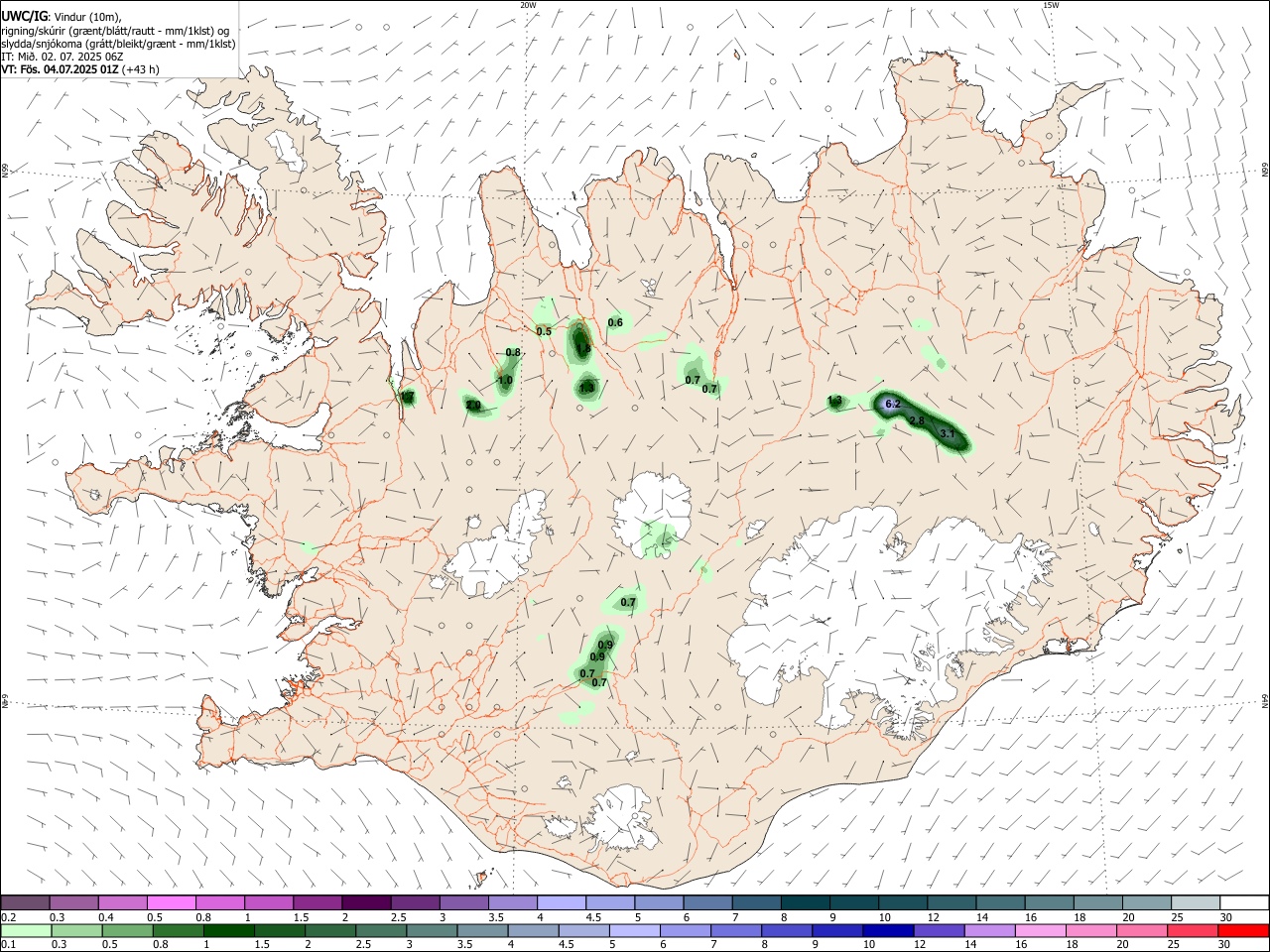Select the pale green lower swatch labeled 0.1
Screen dimensions: 1270x952
[x=26, y=930]
